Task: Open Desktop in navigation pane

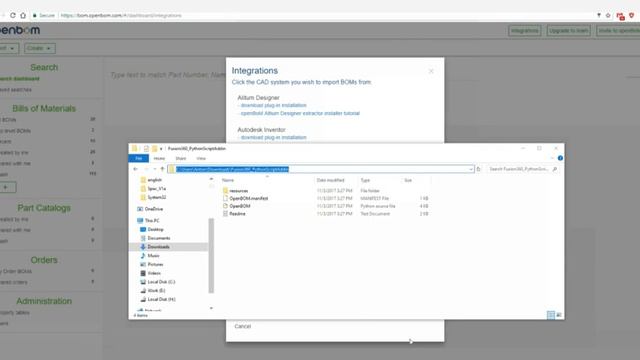Action: 155,229
